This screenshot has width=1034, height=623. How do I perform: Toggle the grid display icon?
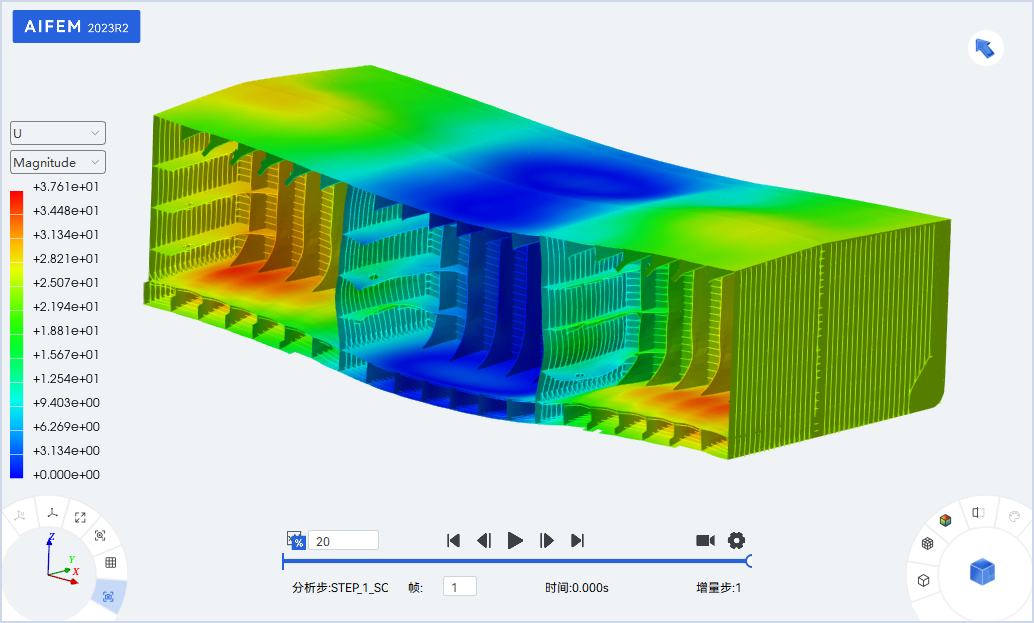coord(111,562)
